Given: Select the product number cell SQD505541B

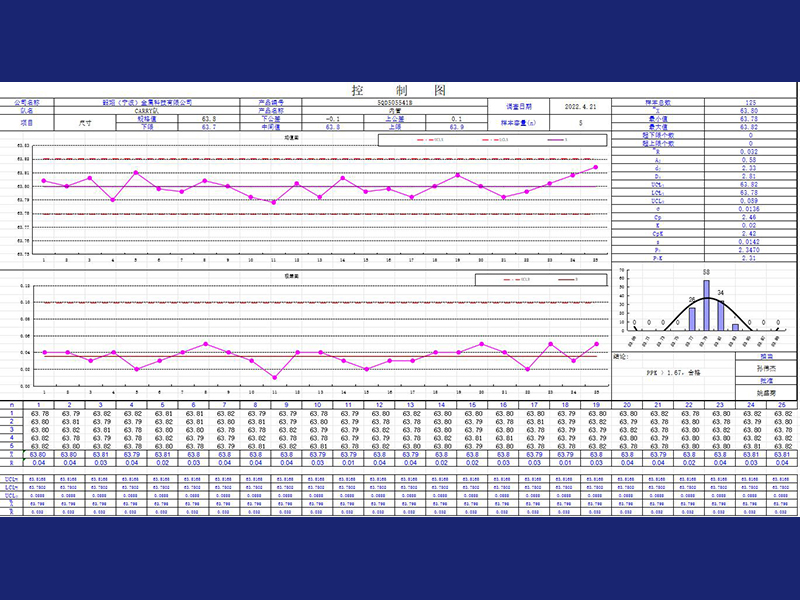Looking at the screenshot, I should [394, 103].
